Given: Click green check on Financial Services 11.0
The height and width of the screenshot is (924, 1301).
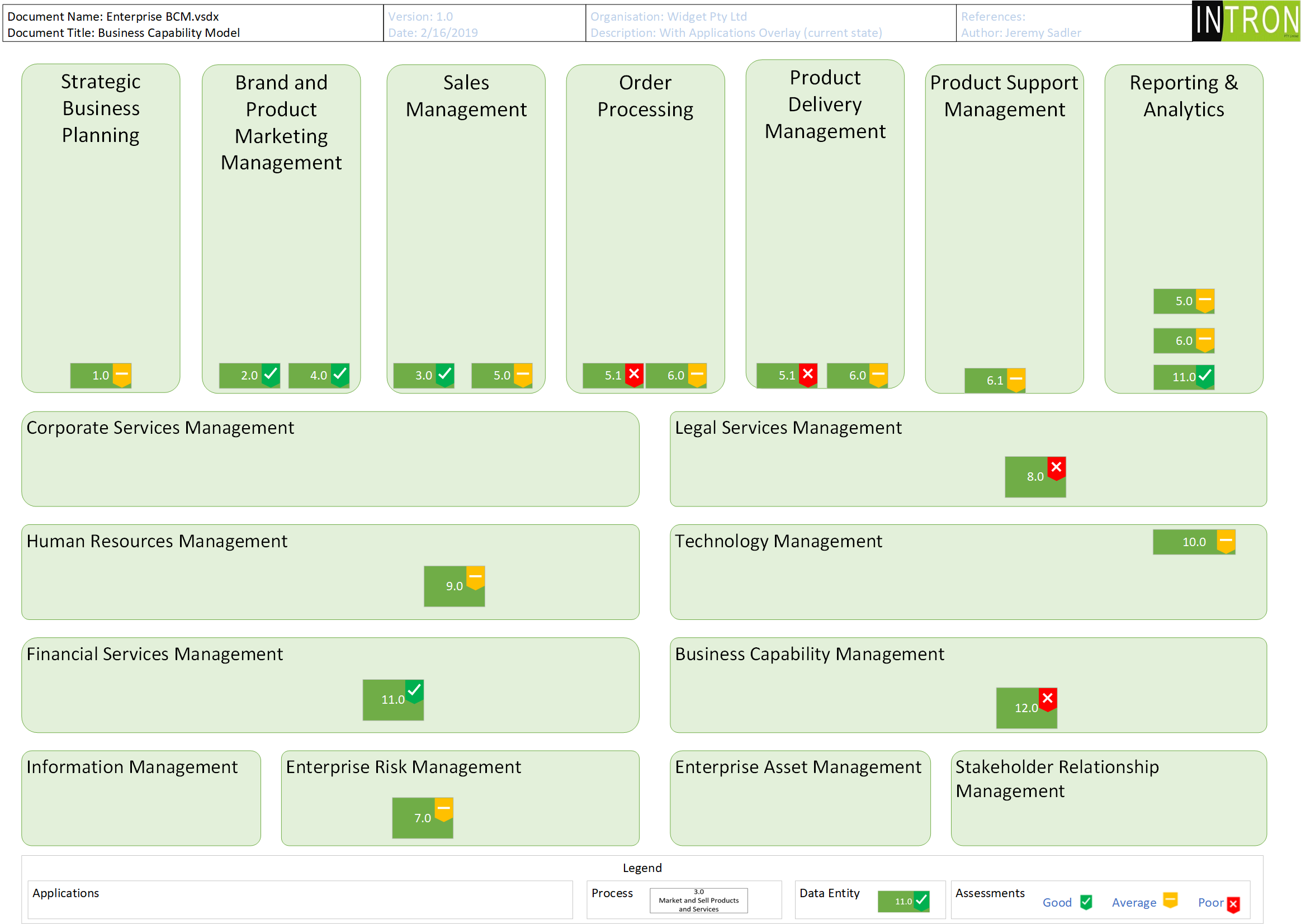Looking at the screenshot, I should click(414, 690).
